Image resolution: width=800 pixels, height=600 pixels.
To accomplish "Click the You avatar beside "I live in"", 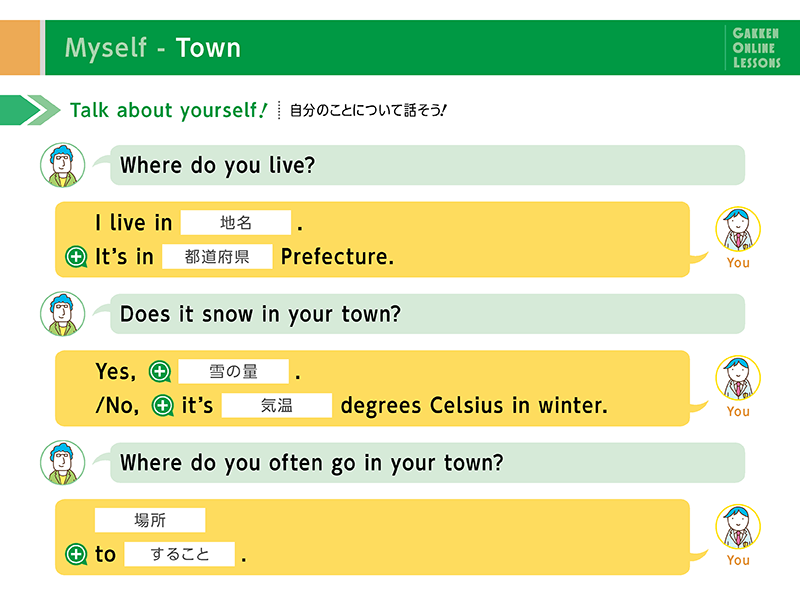I will click(738, 232).
